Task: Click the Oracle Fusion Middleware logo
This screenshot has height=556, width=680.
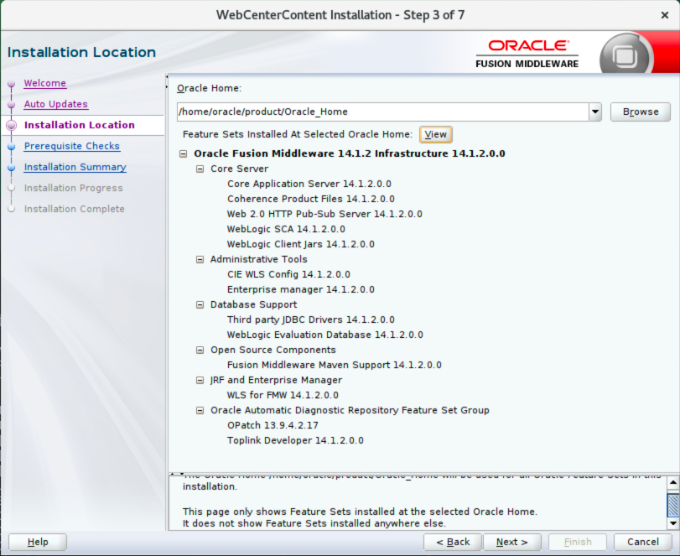Action: (x=527, y=55)
